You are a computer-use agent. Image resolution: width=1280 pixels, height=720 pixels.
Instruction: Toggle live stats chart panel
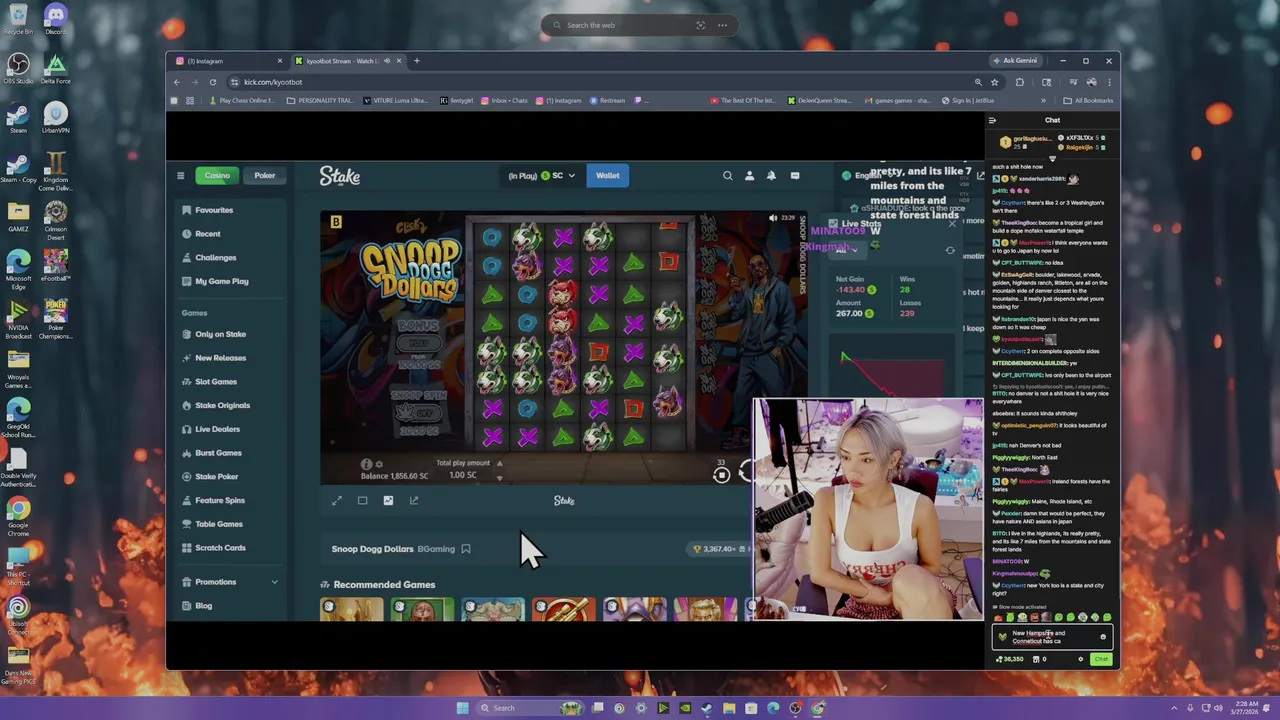coord(388,501)
